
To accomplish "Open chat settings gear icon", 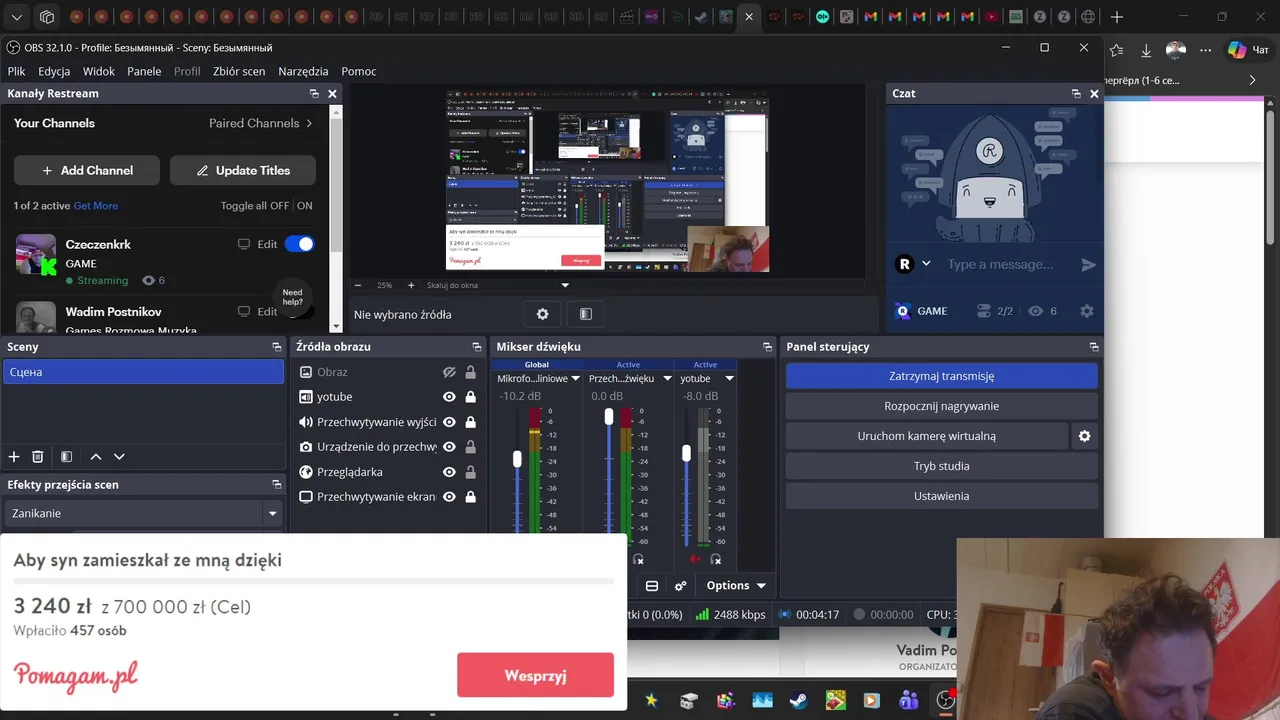I will [x=1087, y=311].
